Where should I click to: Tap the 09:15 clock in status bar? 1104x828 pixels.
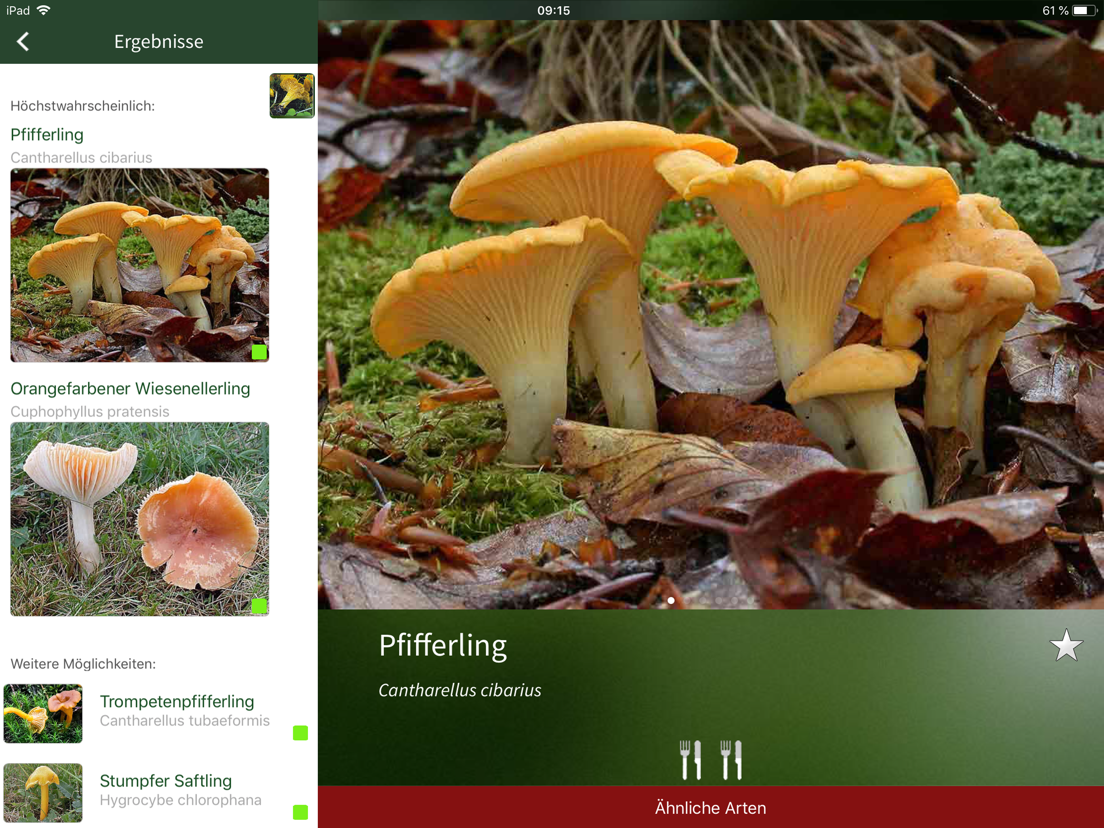(x=553, y=10)
